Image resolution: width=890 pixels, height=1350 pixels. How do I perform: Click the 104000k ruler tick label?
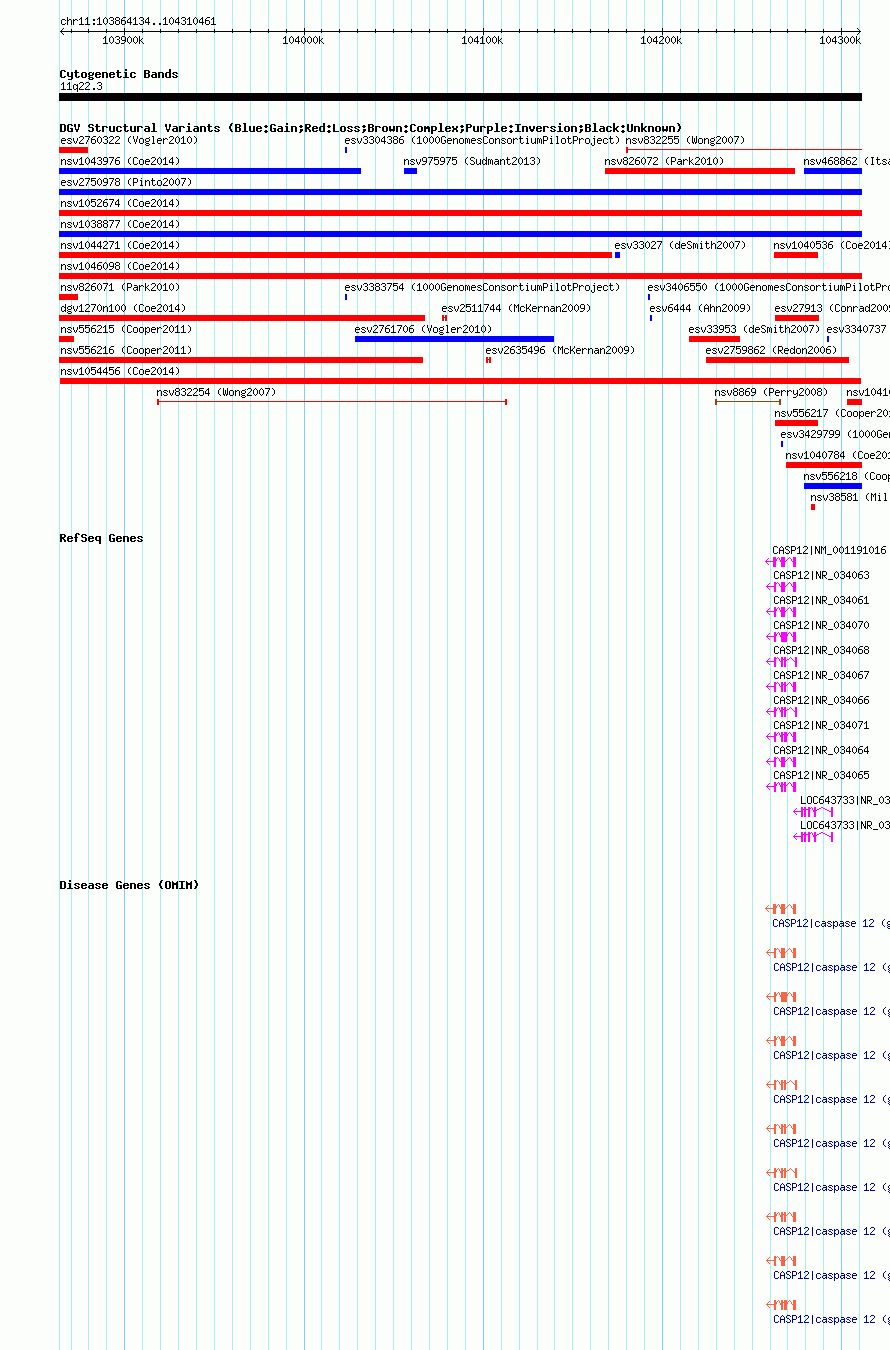(303, 40)
